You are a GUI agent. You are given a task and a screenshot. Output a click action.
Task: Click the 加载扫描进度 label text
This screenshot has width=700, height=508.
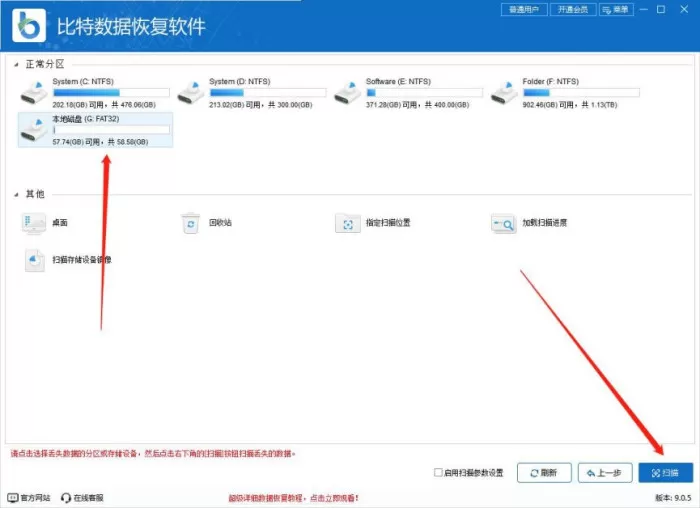545,222
